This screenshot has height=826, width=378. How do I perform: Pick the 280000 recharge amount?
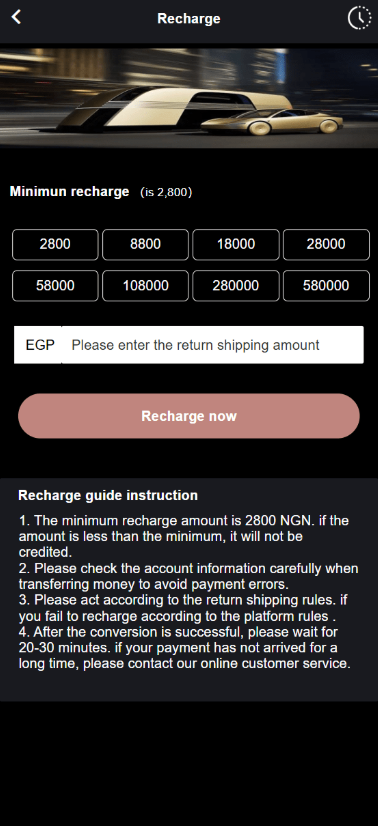(236, 286)
